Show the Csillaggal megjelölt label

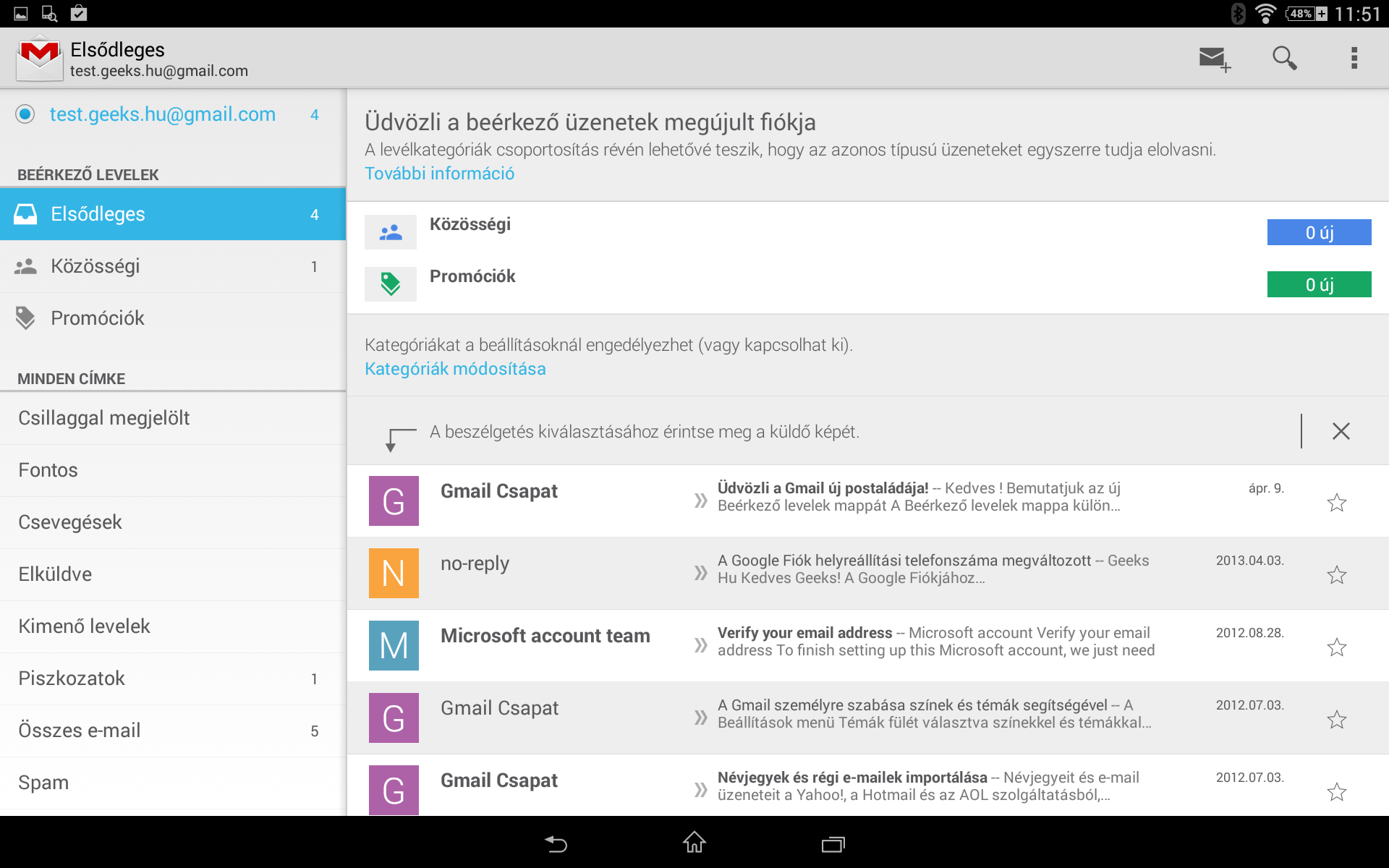(x=173, y=418)
